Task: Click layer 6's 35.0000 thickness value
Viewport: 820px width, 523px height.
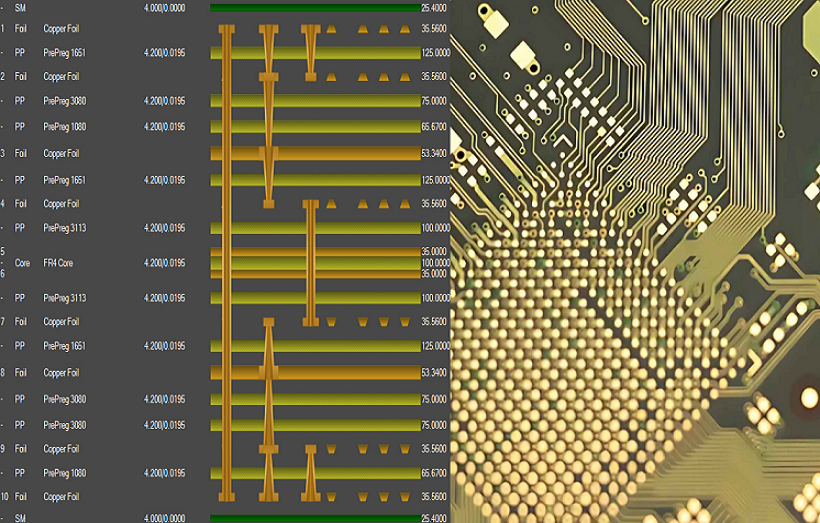Action: pyautogui.click(x=434, y=274)
